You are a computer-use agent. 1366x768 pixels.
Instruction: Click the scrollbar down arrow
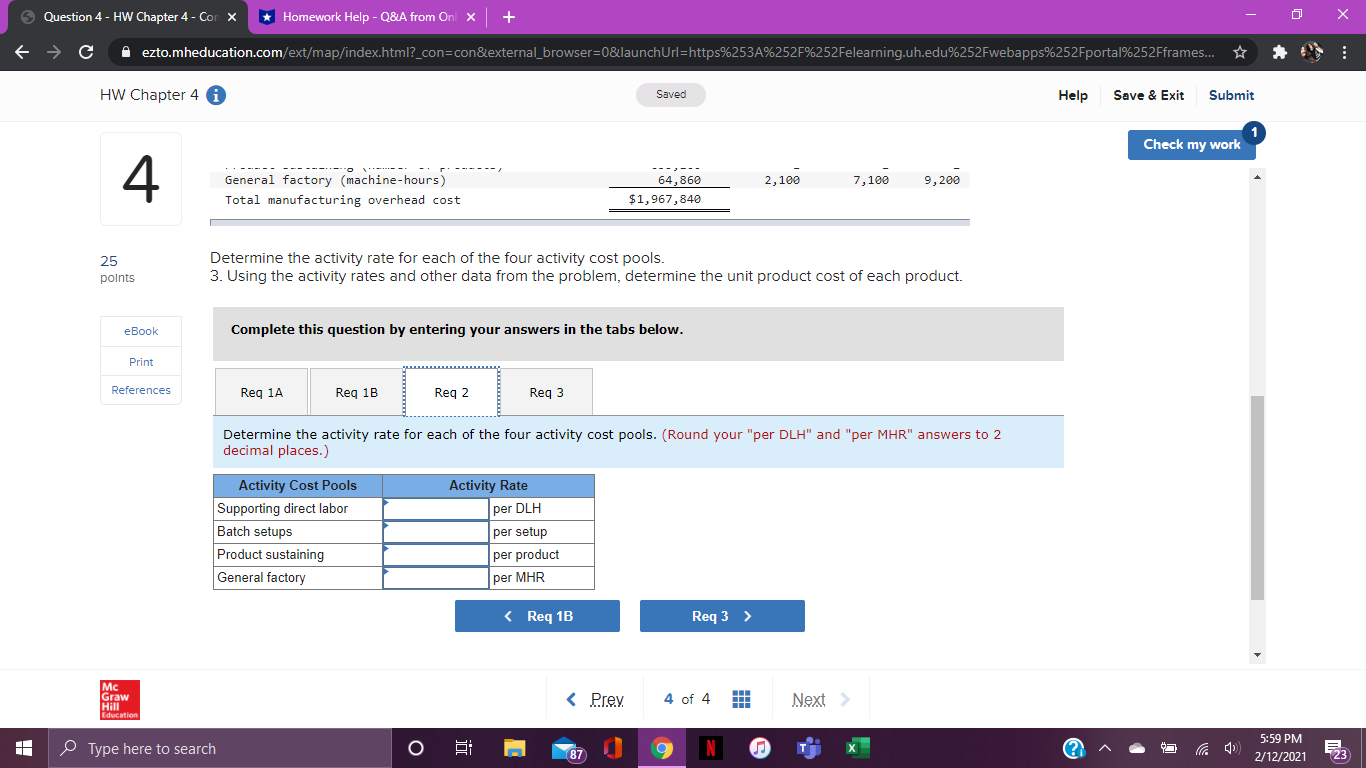(1258, 655)
